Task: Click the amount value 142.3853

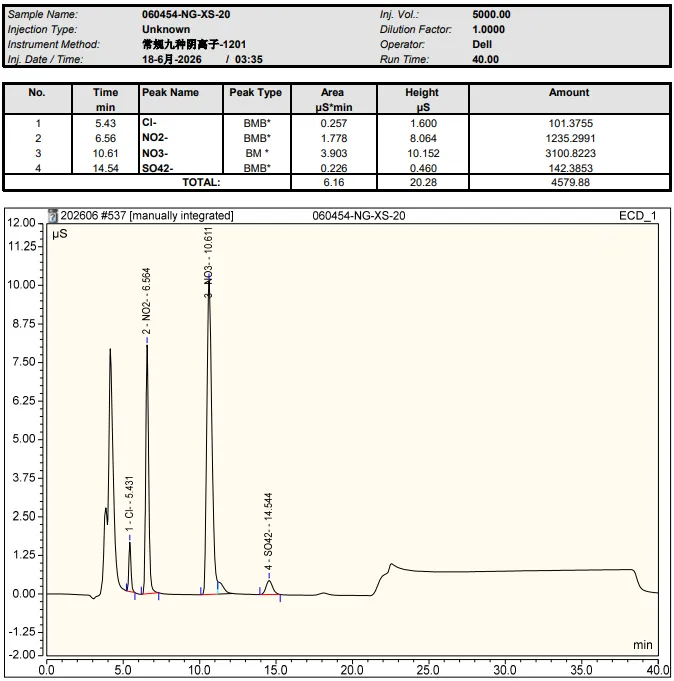Action: (x=571, y=168)
